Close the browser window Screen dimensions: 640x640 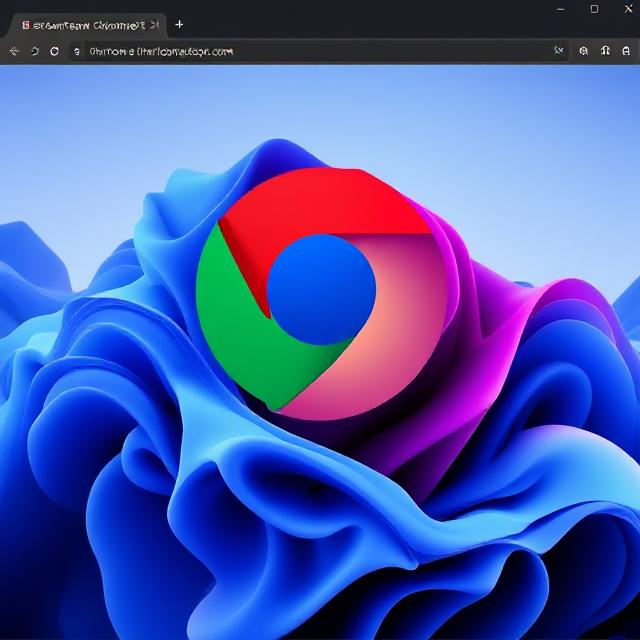pyautogui.click(x=626, y=9)
